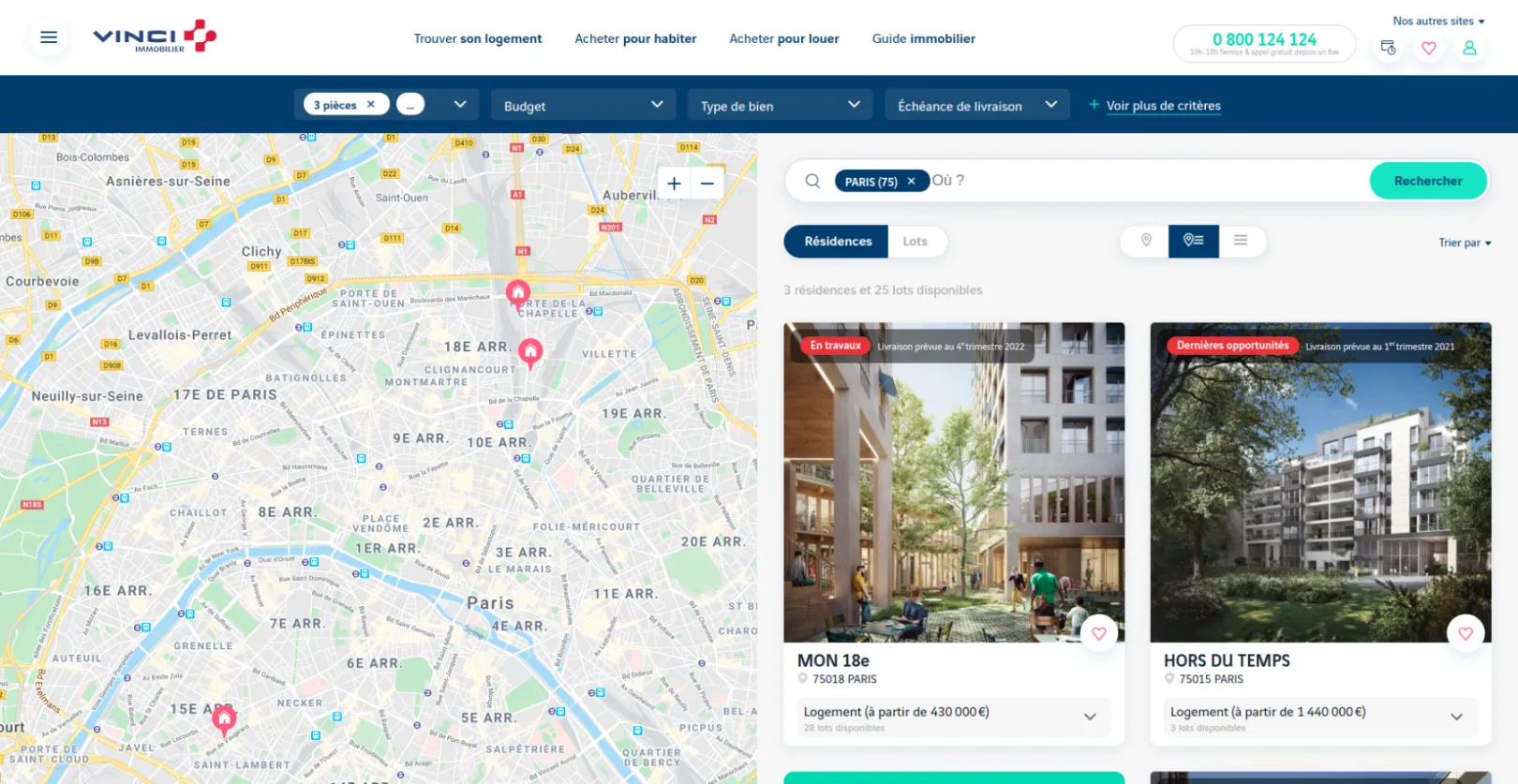The height and width of the screenshot is (784, 1518).
Task: Open the MON 18e residence photo
Action: pyautogui.click(x=954, y=482)
